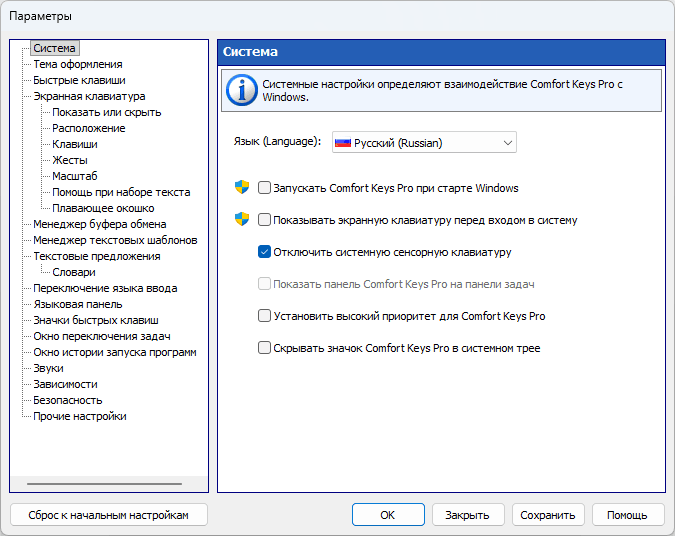
Task: Select Звуки in the tree
Action: click(49, 368)
